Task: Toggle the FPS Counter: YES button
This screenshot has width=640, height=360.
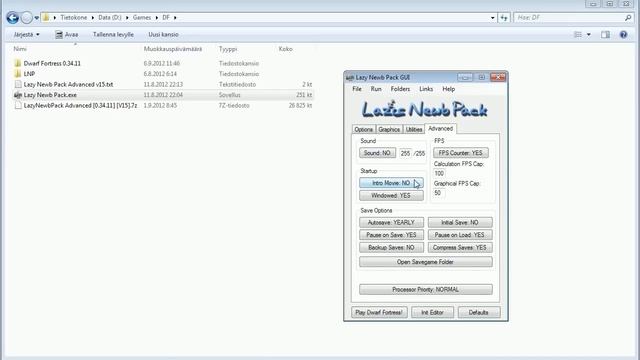Action: point(460,153)
